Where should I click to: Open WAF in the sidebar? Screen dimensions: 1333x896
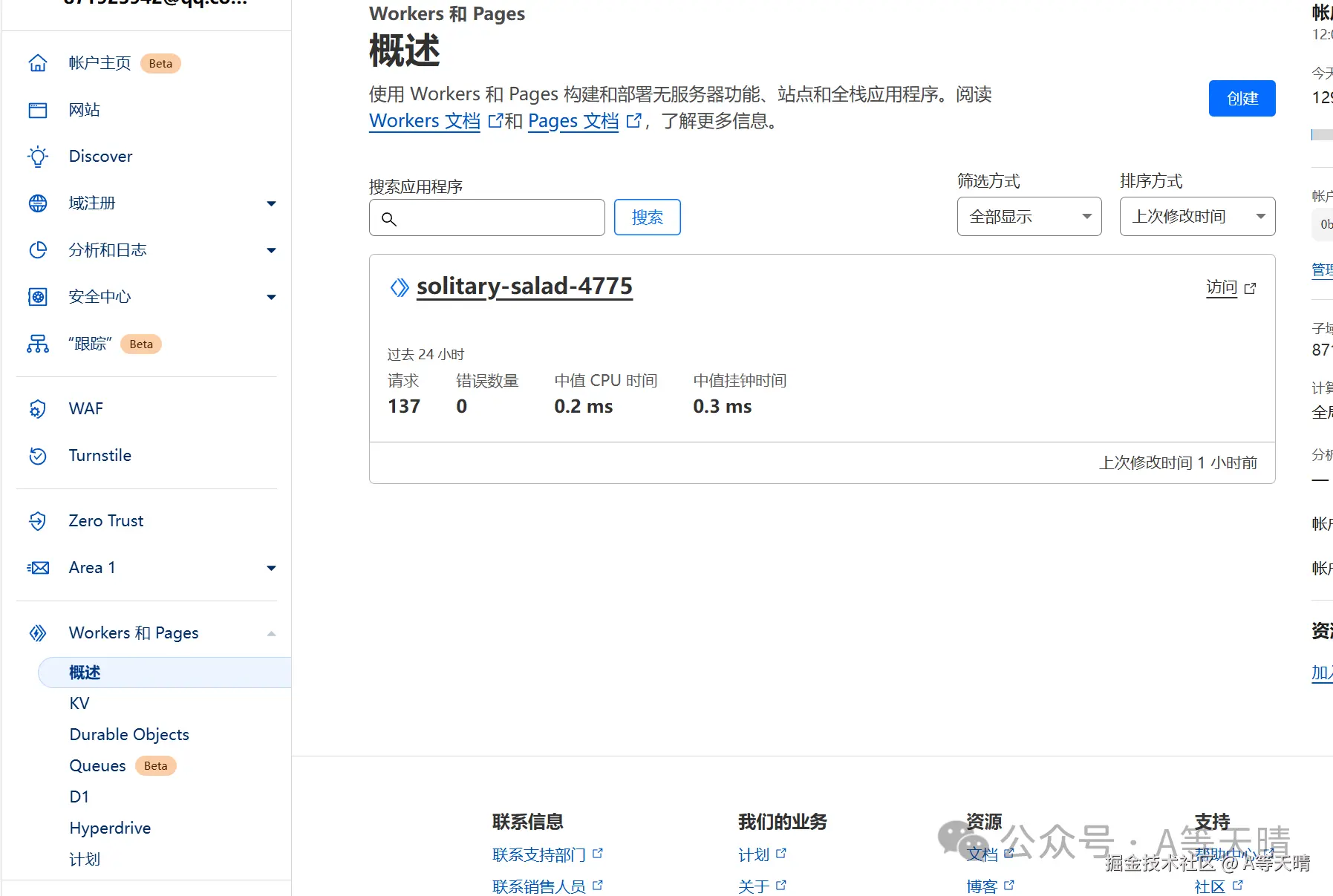click(x=85, y=409)
